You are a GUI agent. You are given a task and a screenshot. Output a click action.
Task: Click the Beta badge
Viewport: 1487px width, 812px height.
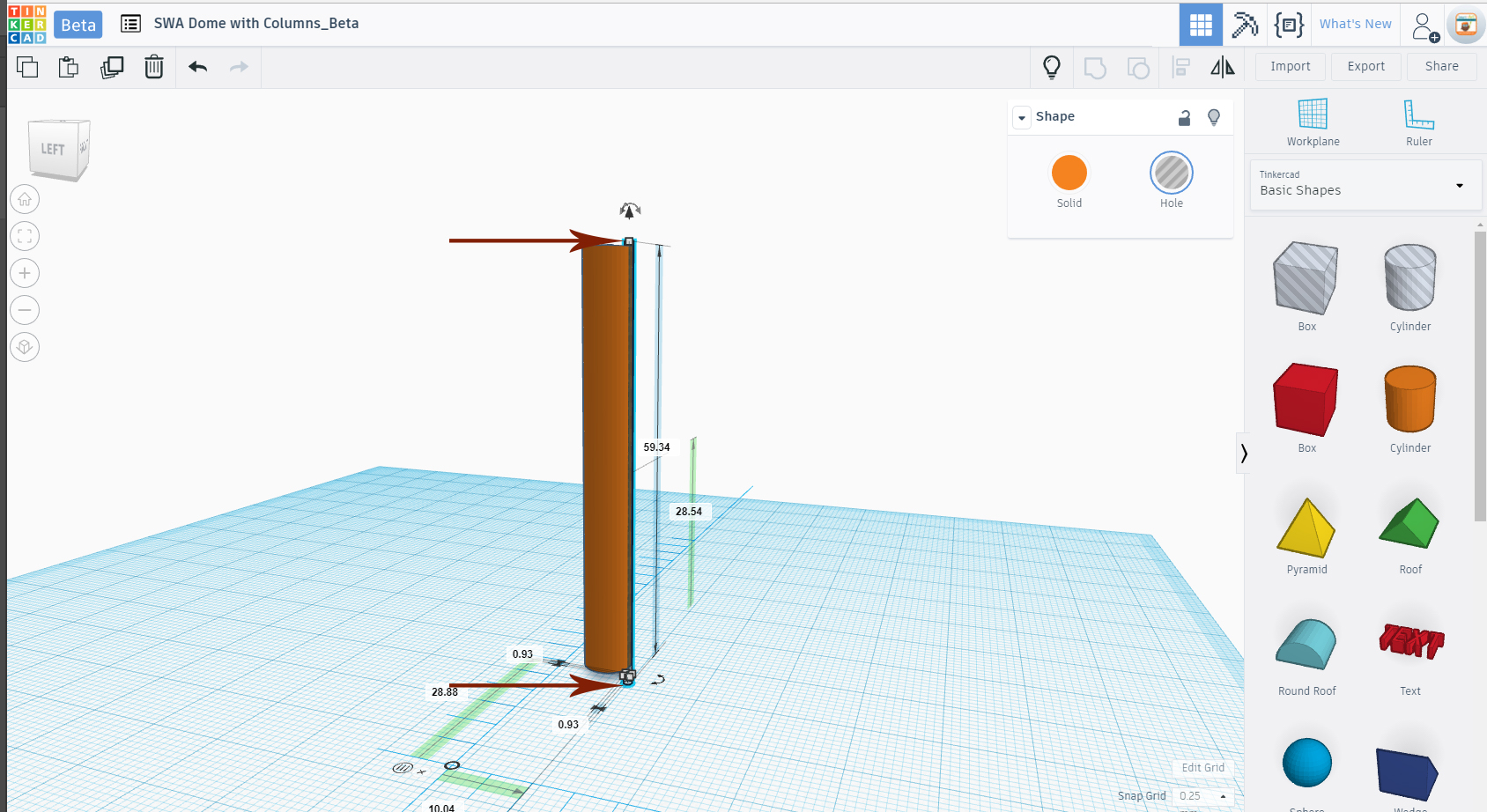[78, 25]
